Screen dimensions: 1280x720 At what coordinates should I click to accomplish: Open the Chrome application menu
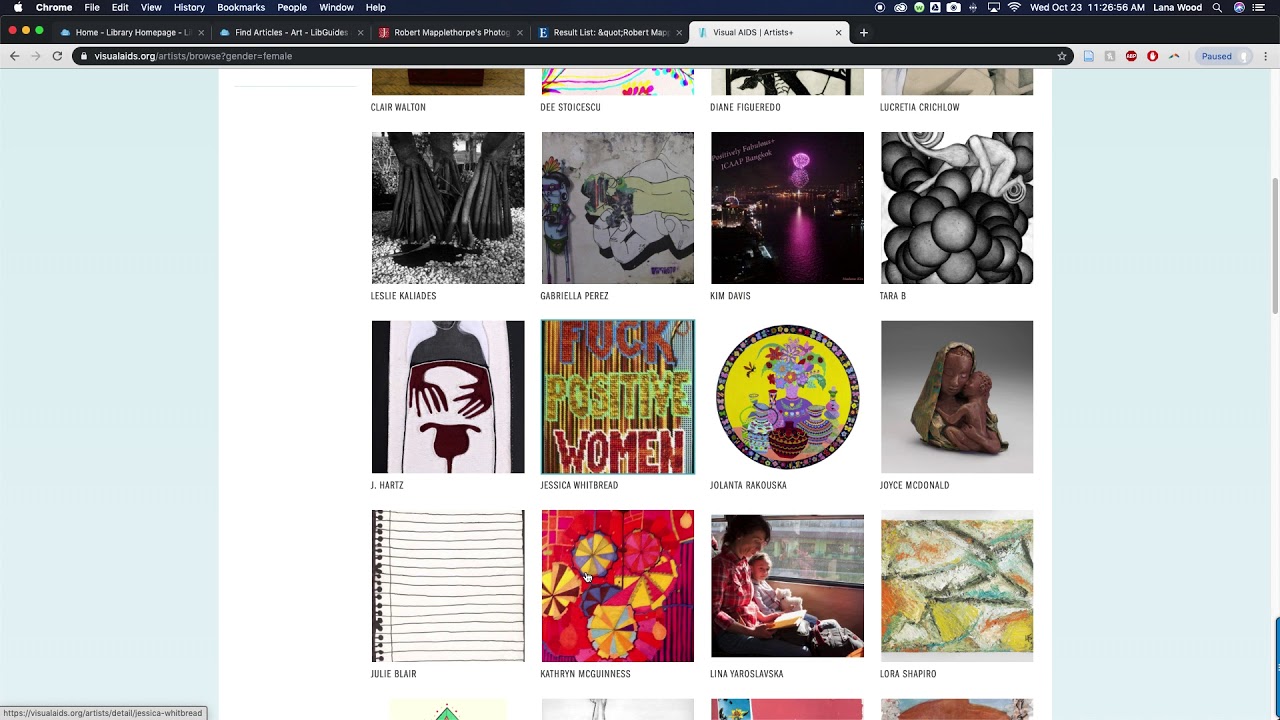click(54, 7)
